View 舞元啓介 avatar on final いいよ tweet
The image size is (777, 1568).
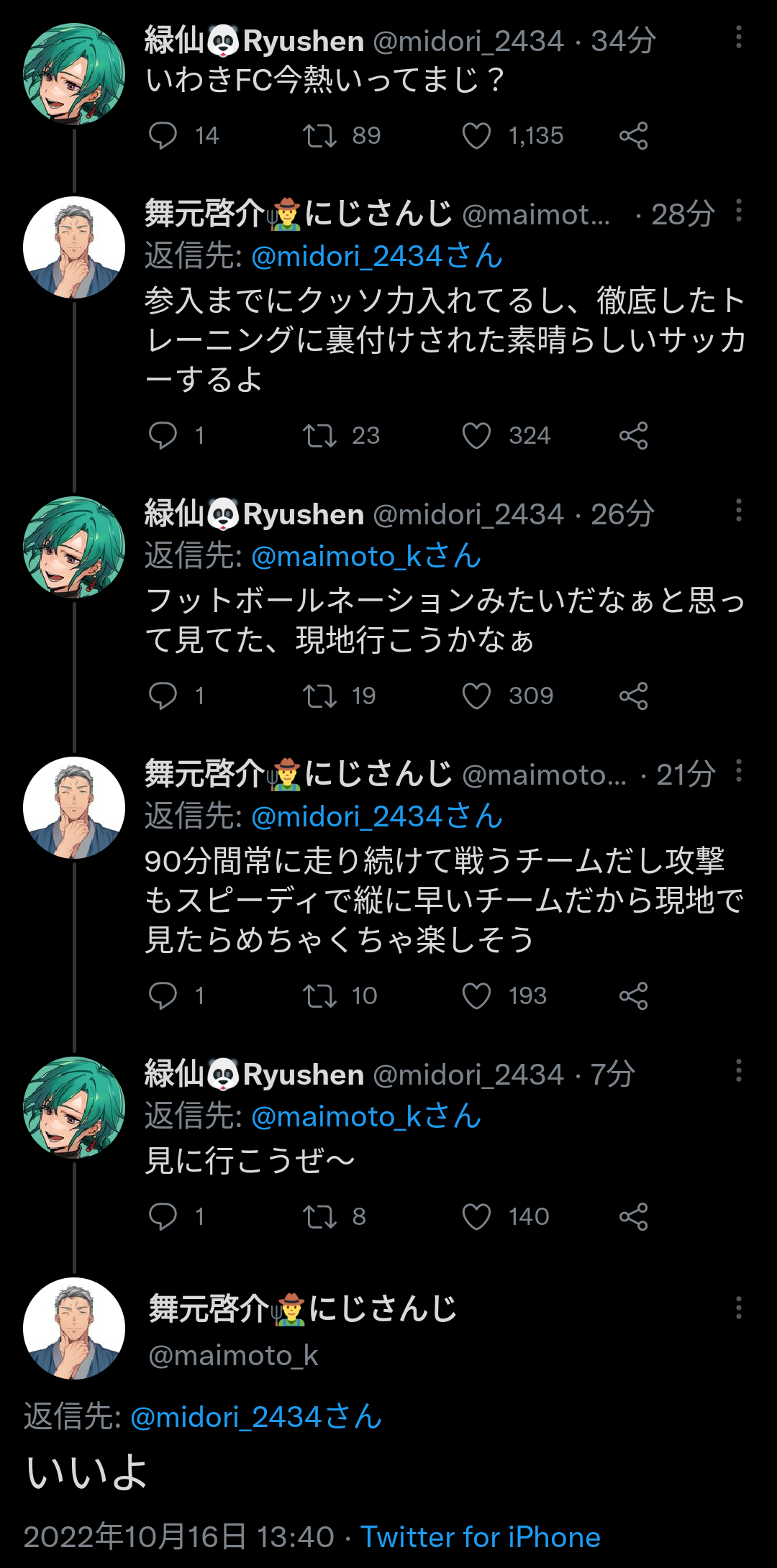pyautogui.click(x=74, y=1328)
